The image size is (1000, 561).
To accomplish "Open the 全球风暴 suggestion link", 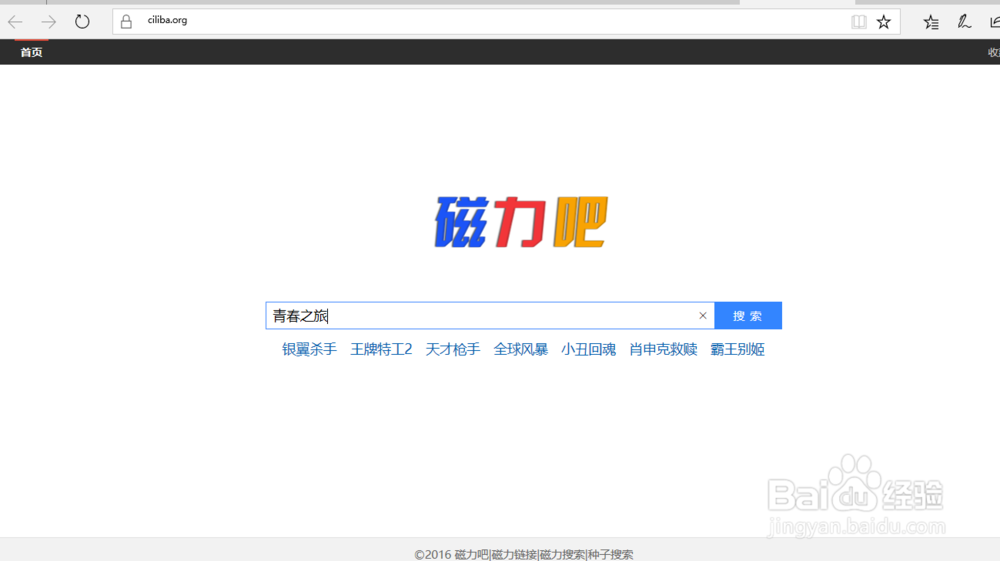I will click(520, 349).
